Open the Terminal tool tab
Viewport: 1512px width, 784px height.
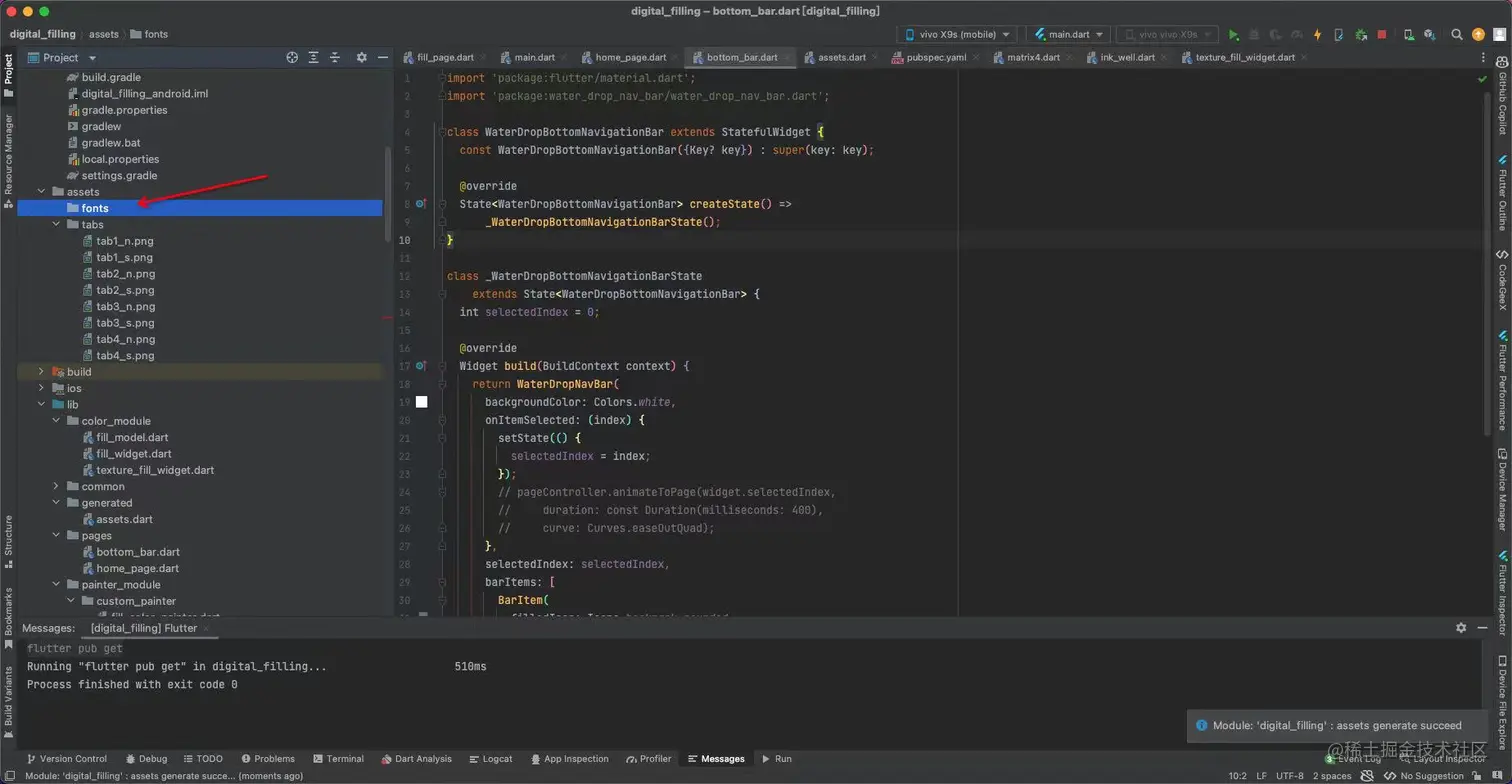pos(337,759)
